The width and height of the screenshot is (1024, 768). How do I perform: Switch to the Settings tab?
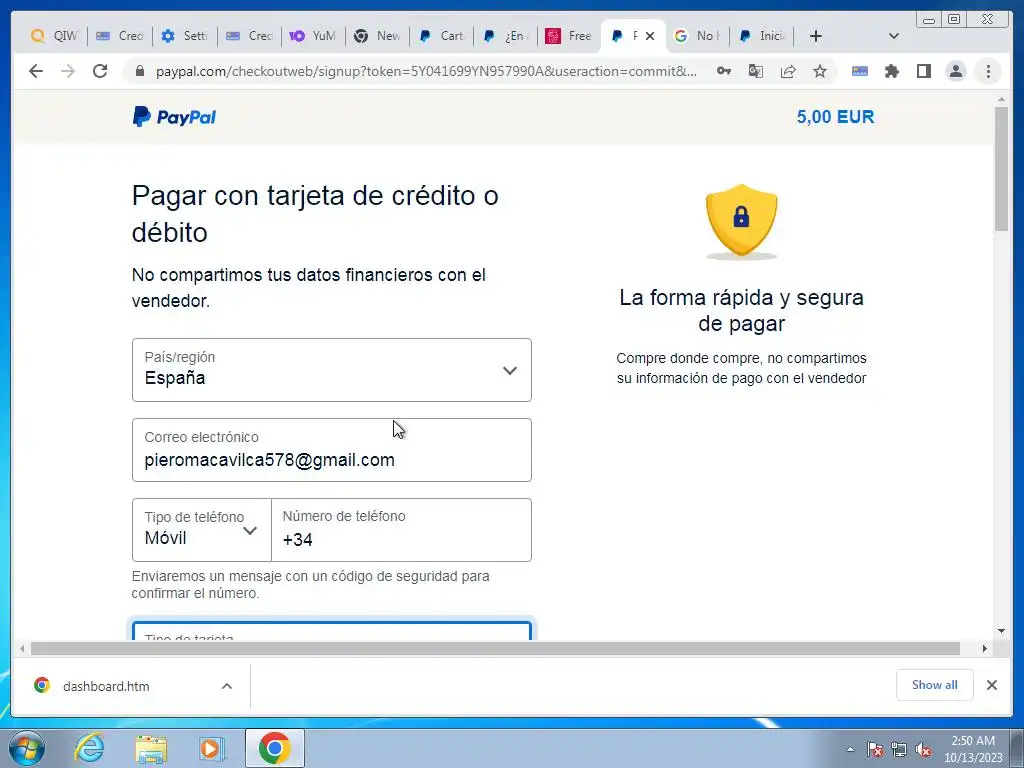pos(185,36)
